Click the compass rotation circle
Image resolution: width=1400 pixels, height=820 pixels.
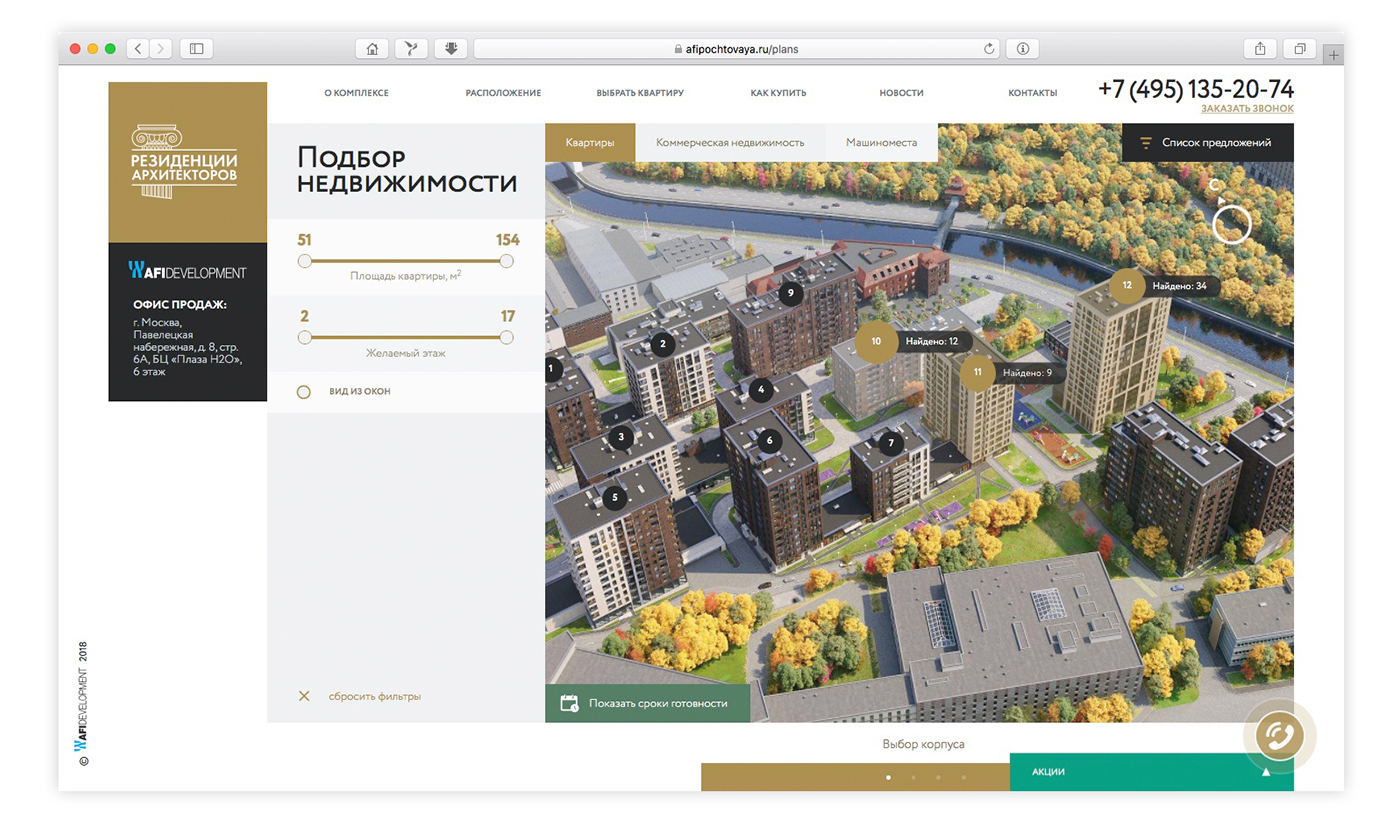[x=1232, y=224]
